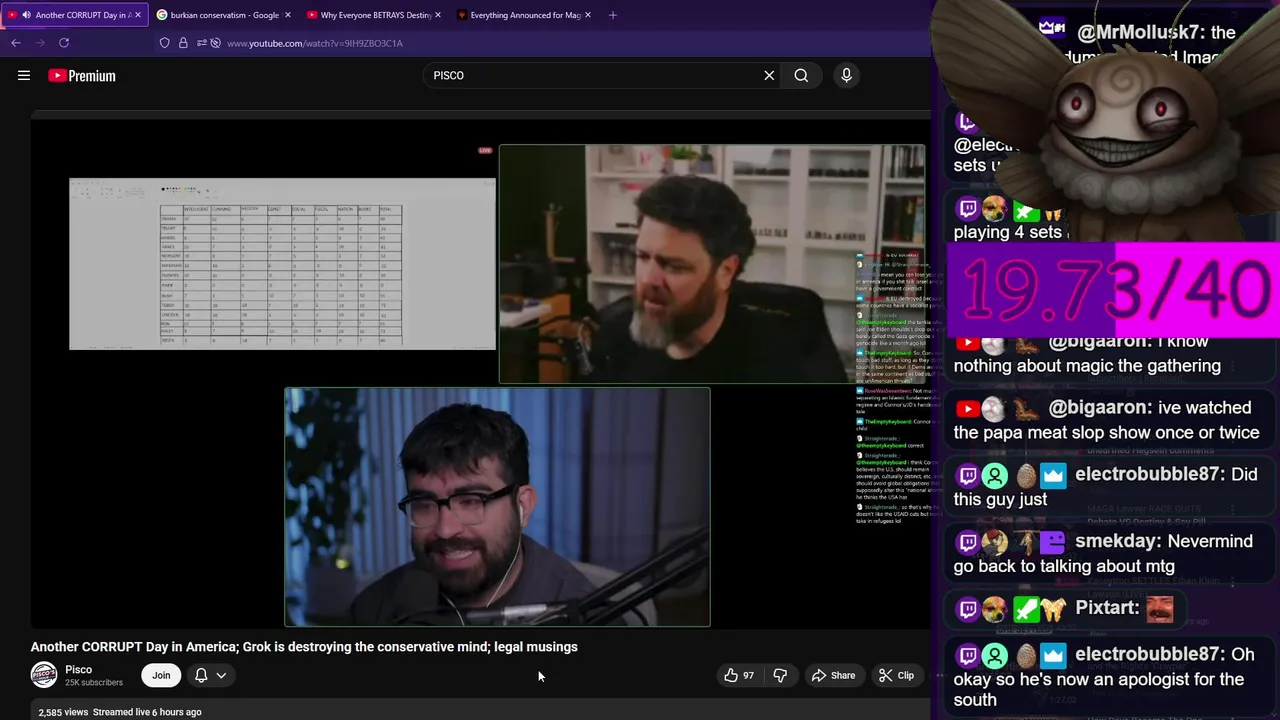Close the Everything Announced for Magic tab
This screenshot has height=720, width=1280.
(588, 15)
